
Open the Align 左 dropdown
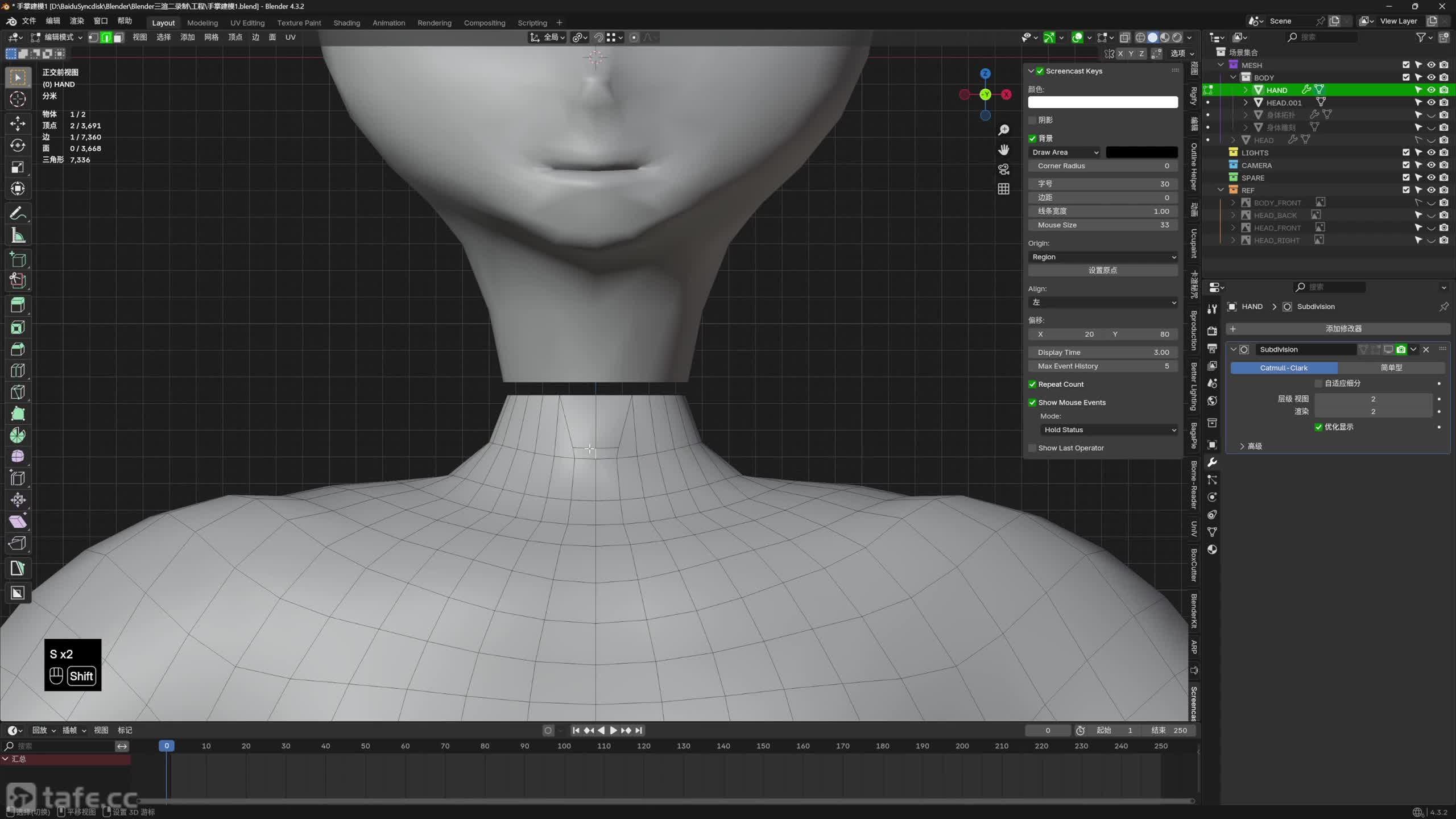[1103, 303]
